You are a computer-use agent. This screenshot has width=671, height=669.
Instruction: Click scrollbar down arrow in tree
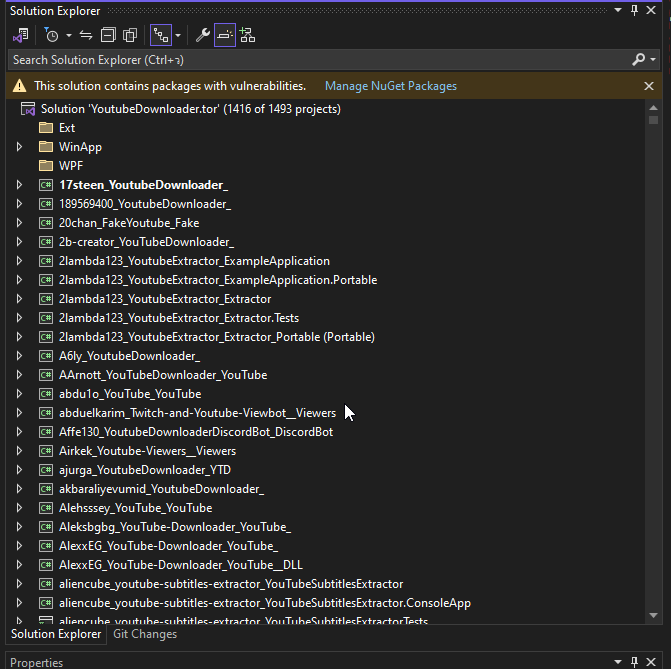click(653, 615)
